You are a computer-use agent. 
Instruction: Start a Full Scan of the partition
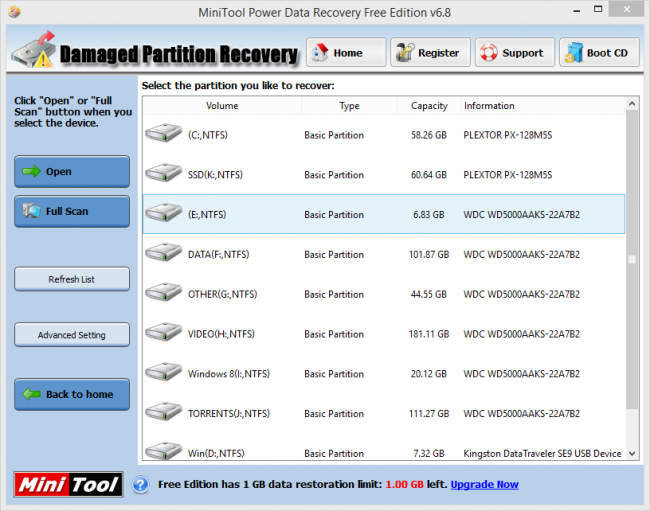point(72,211)
